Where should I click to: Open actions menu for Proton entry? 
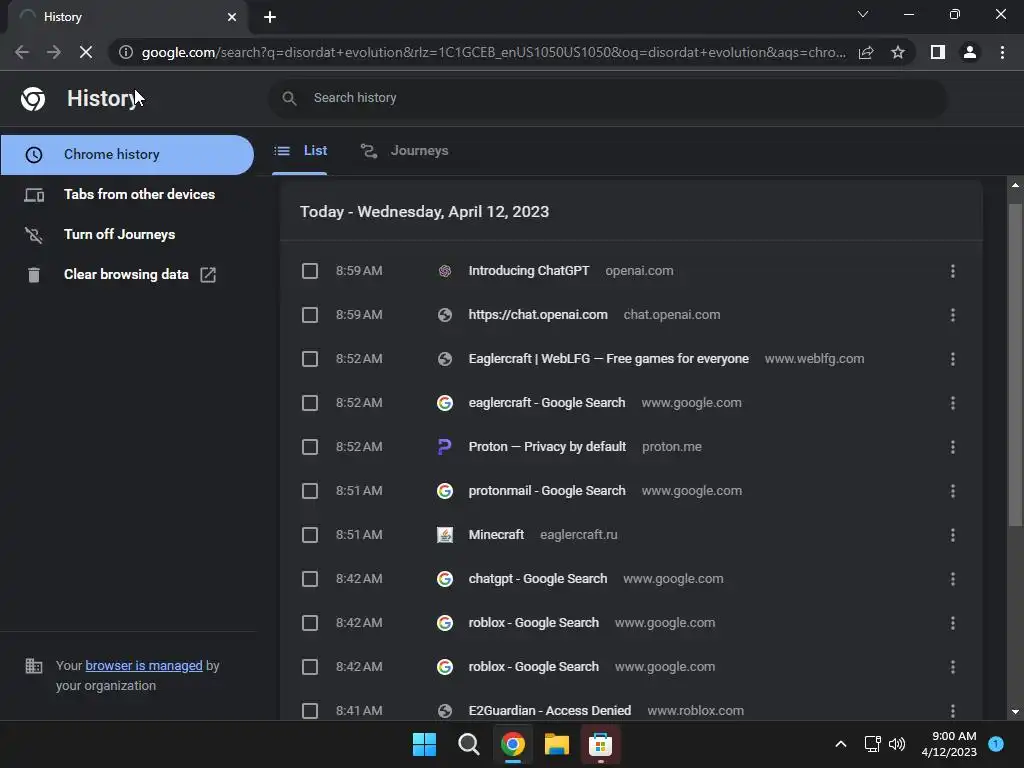(x=953, y=447)
